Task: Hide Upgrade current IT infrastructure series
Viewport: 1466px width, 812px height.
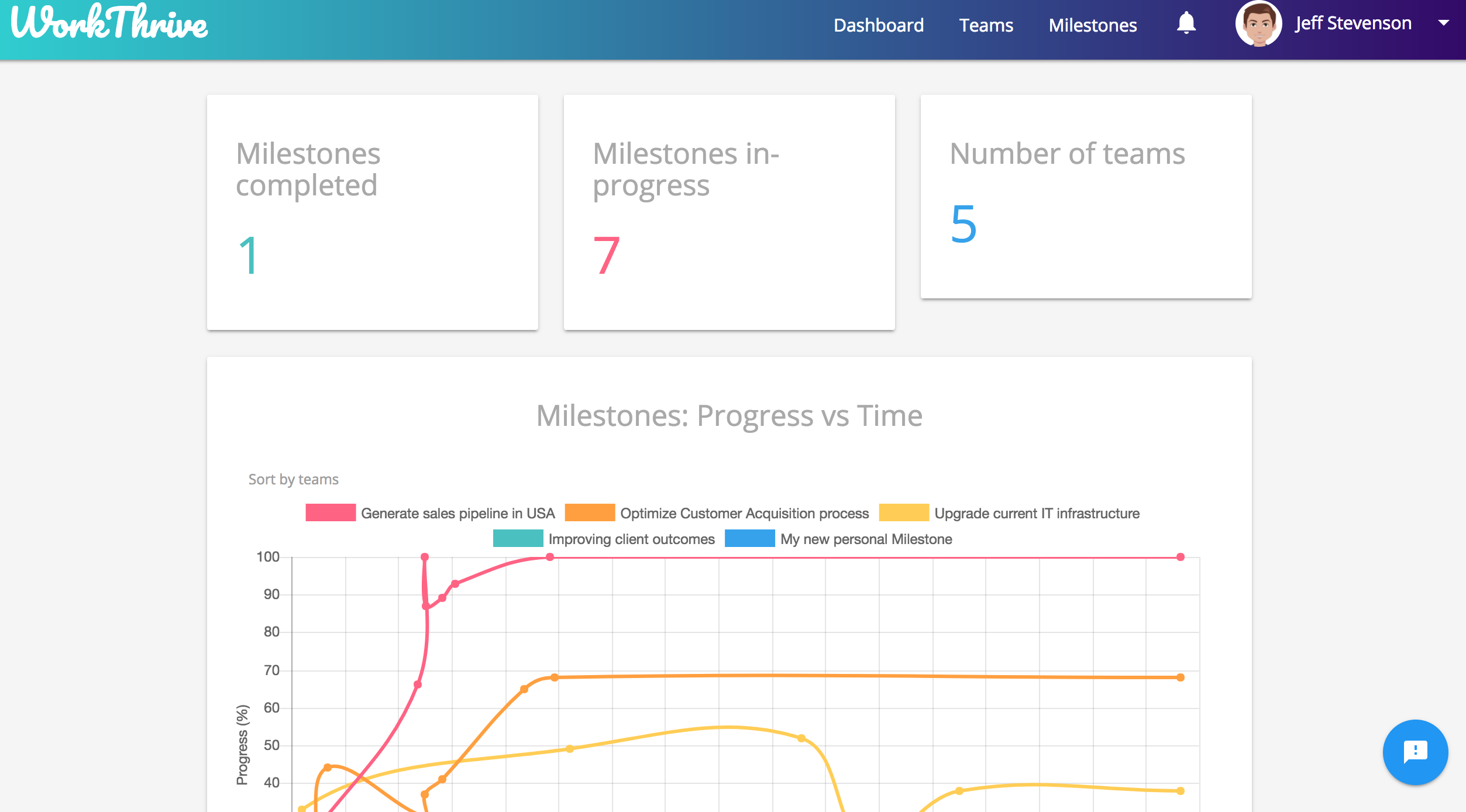Action: 1009,513
